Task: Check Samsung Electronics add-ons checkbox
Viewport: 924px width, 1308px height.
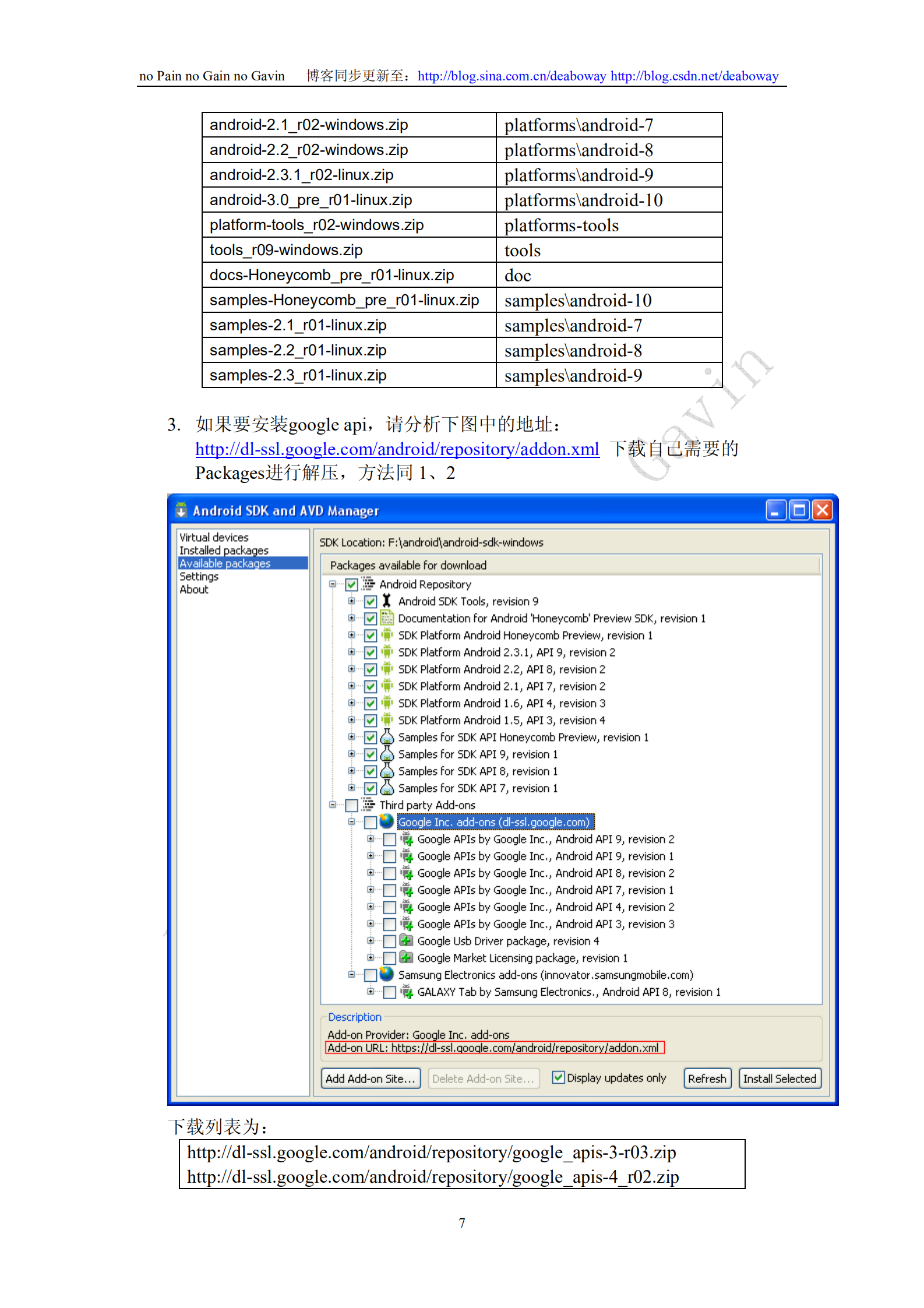Action: point(371,975)
